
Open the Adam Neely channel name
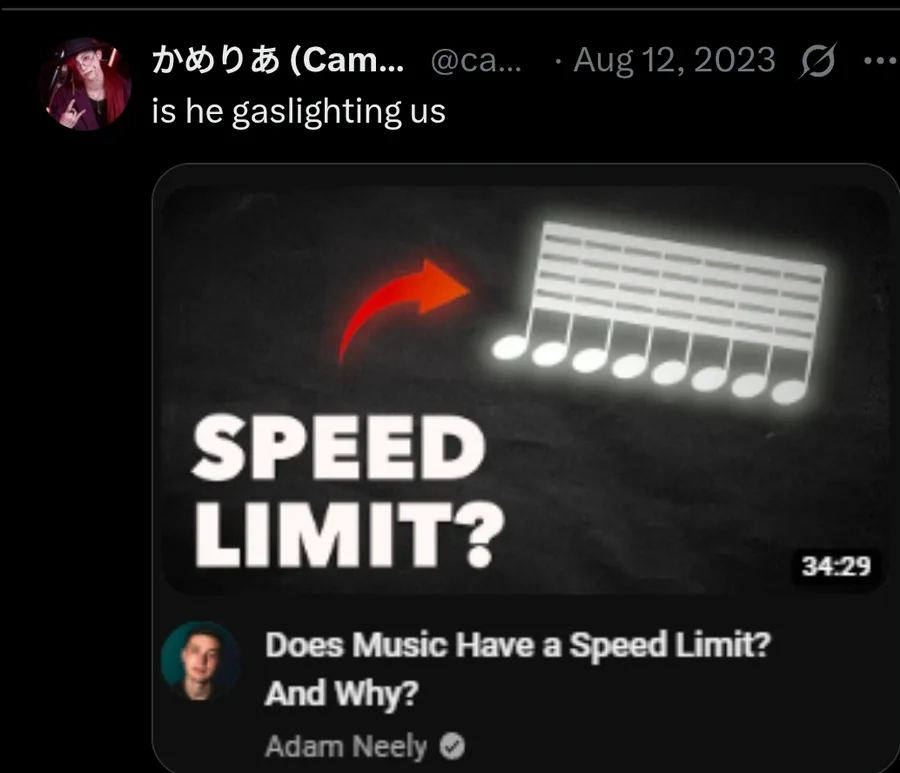[x=346, y=747]
